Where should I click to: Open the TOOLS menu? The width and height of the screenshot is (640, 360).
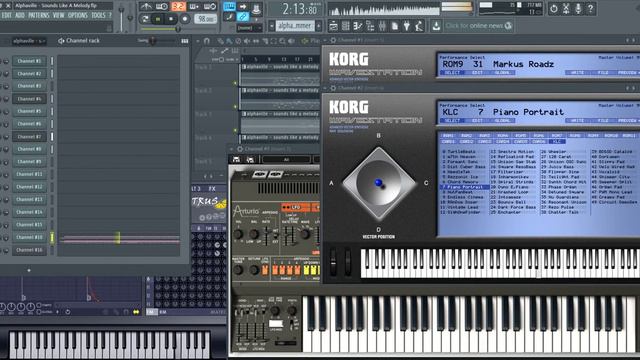pos(98,16)
